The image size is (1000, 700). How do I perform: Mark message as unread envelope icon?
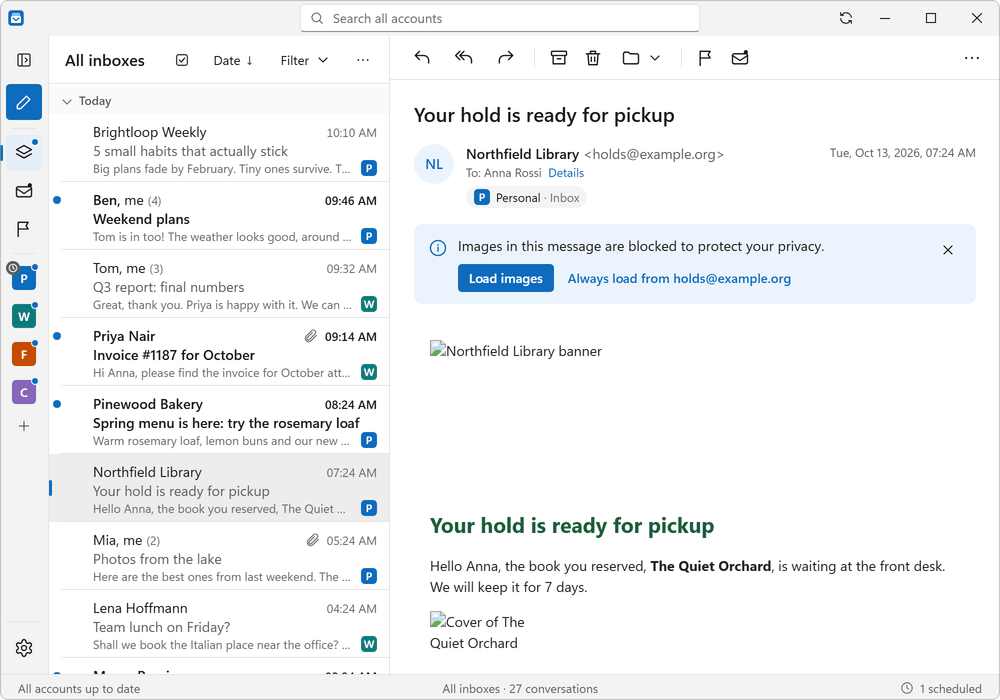tap(740, 58)
